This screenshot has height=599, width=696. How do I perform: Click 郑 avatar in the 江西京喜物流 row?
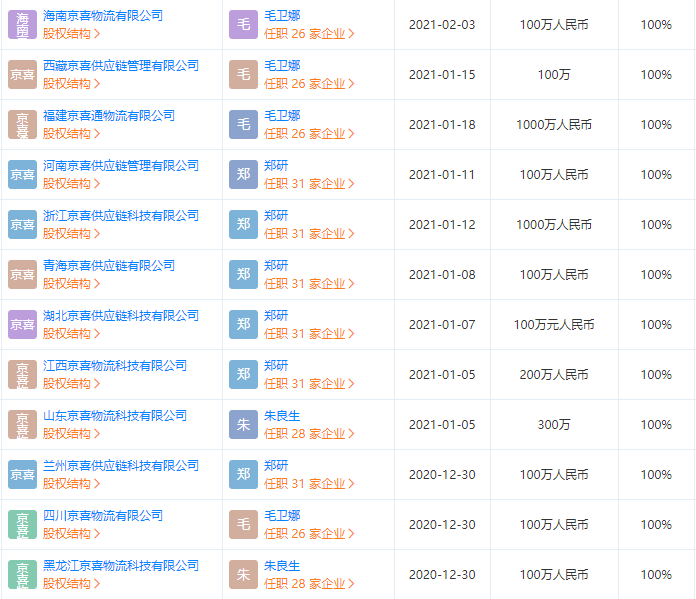coord(243,375)
